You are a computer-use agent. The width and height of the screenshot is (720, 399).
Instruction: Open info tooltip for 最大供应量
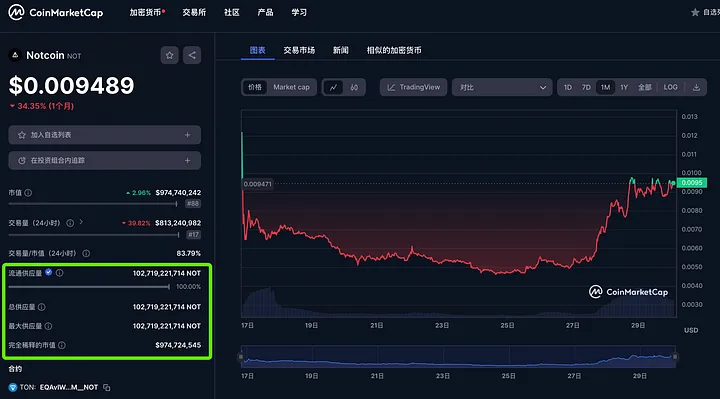pyautogui.click(x=48, y=326)
